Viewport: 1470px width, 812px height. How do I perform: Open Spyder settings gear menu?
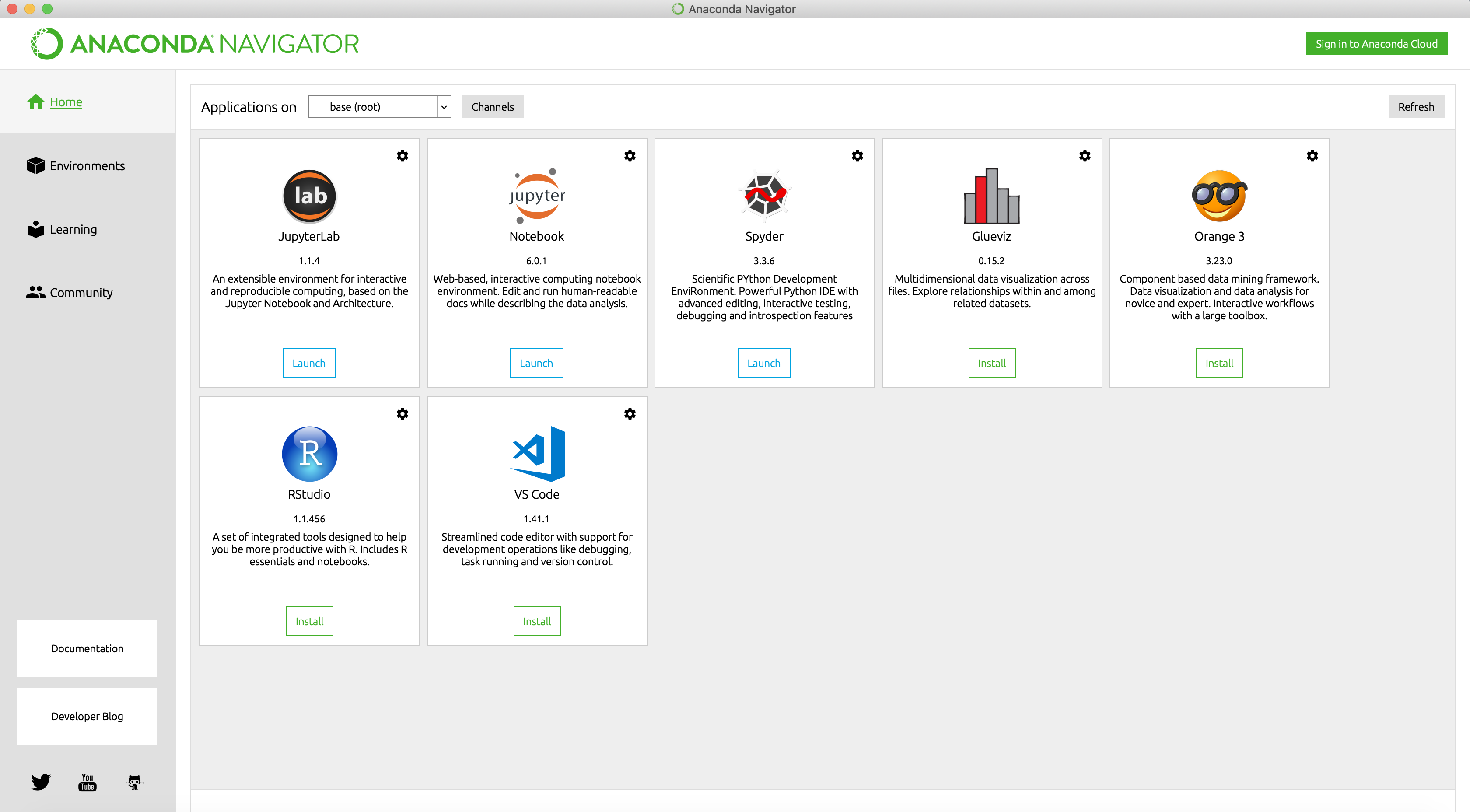point(857,156)
